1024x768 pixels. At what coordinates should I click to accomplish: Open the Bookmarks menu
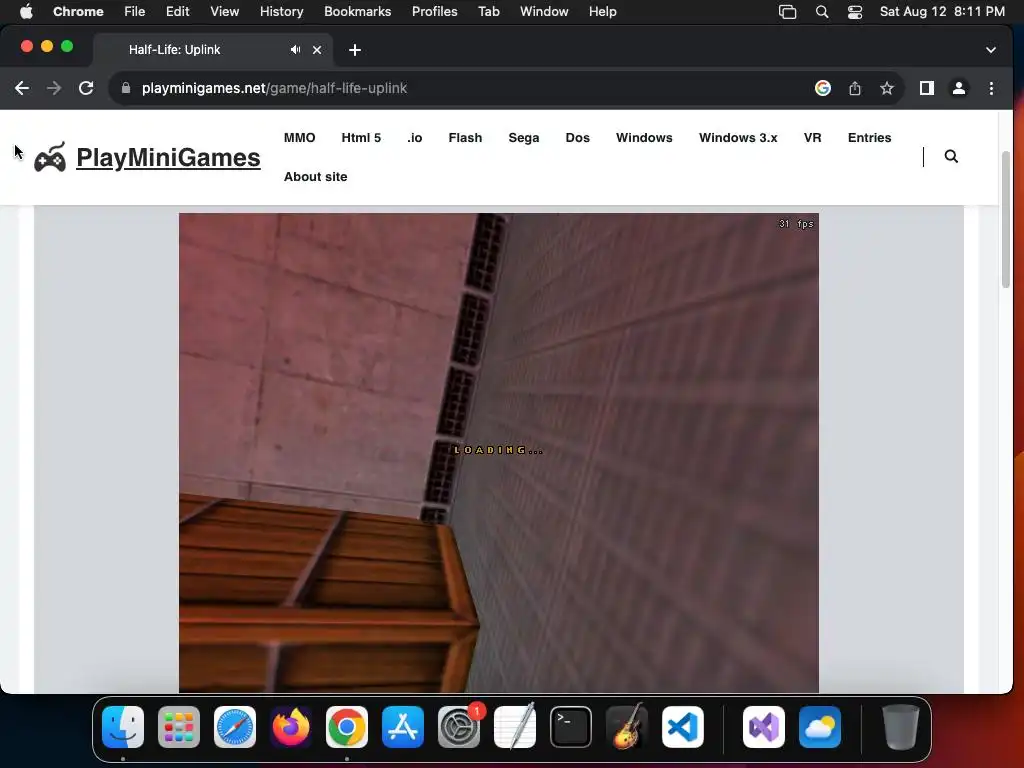coord(357,12)
